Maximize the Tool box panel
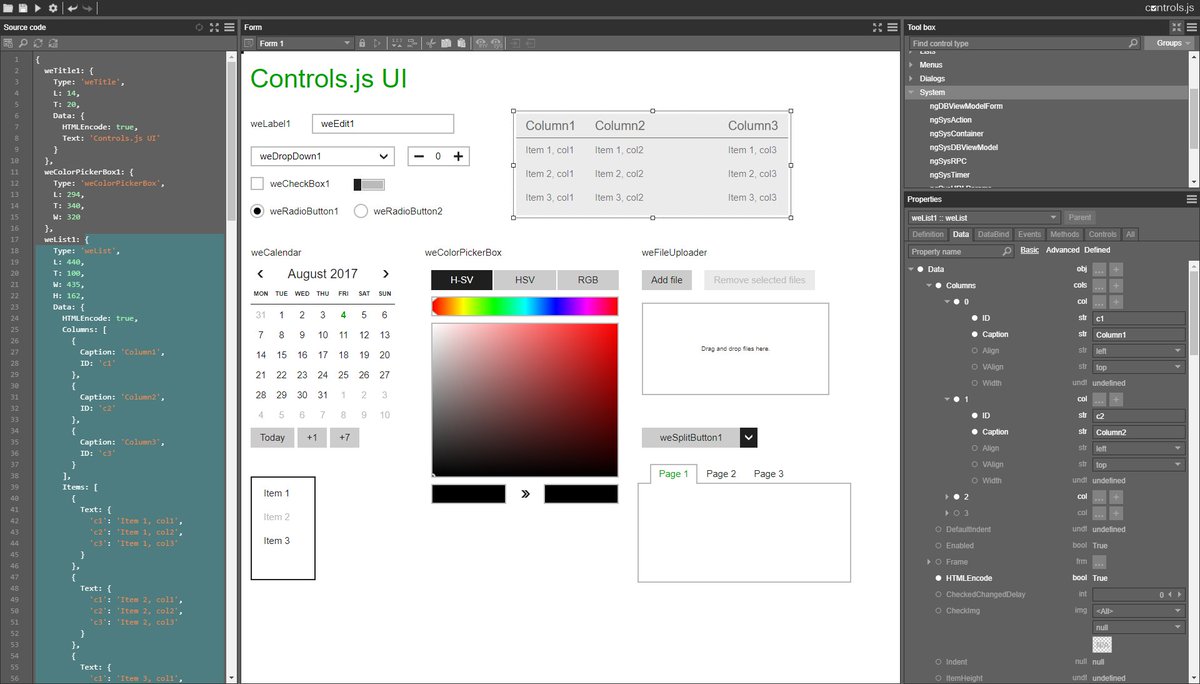The height and width of the screenshot is (684, 1200). (x=1176, y=27)
